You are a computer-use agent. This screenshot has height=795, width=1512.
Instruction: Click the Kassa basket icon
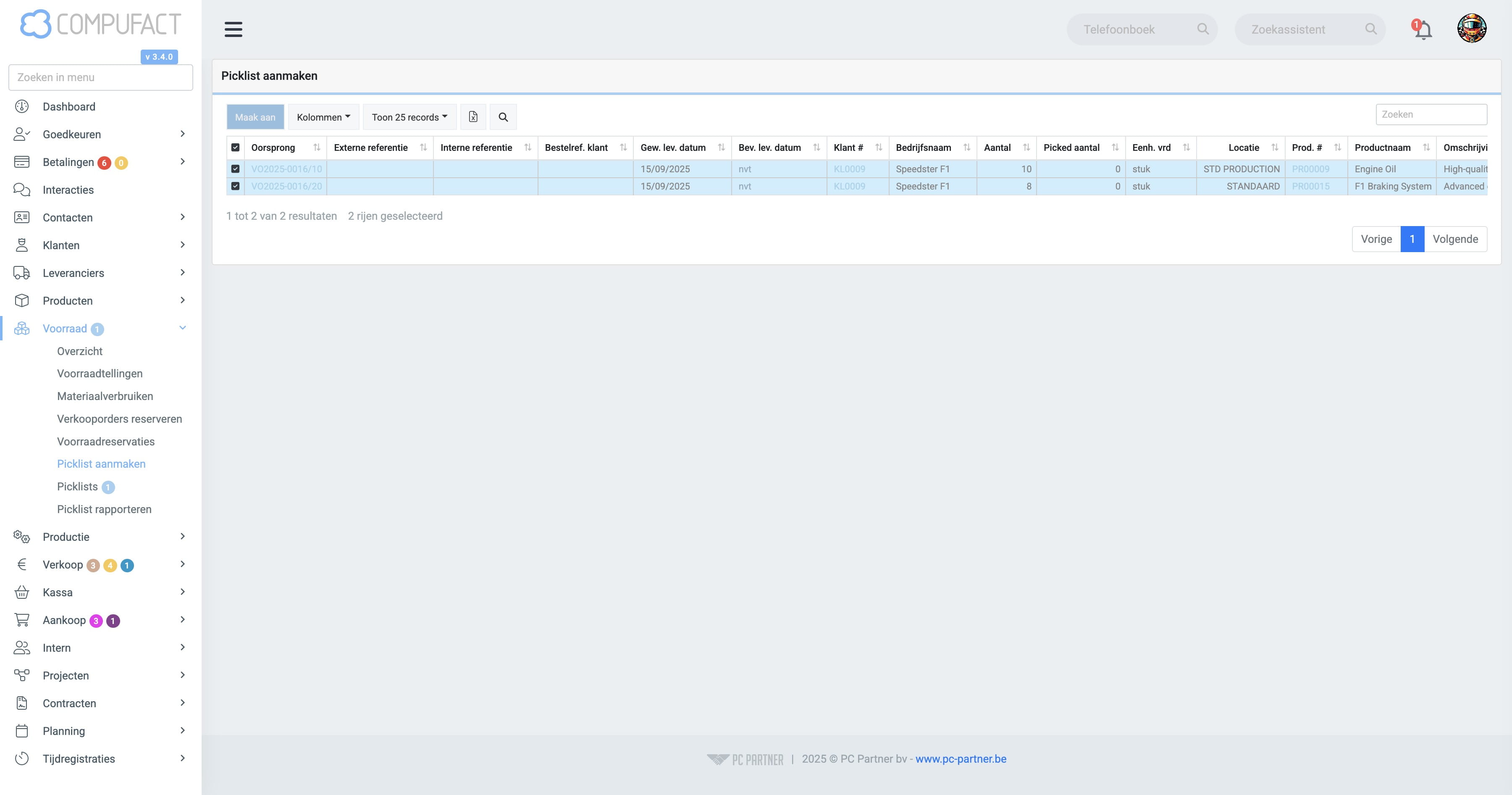[x=22, y=592]
